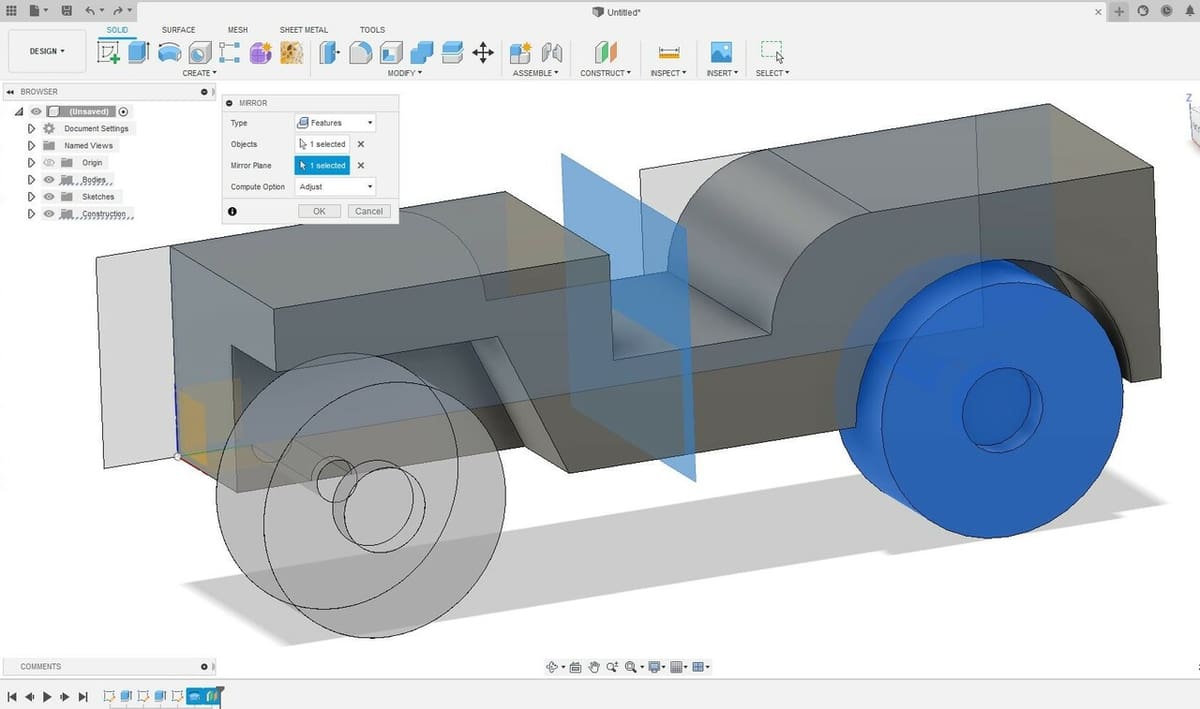Clear the Mirror Plane selection
Screen dimensions: 1200x709
(x=361, y=166)
